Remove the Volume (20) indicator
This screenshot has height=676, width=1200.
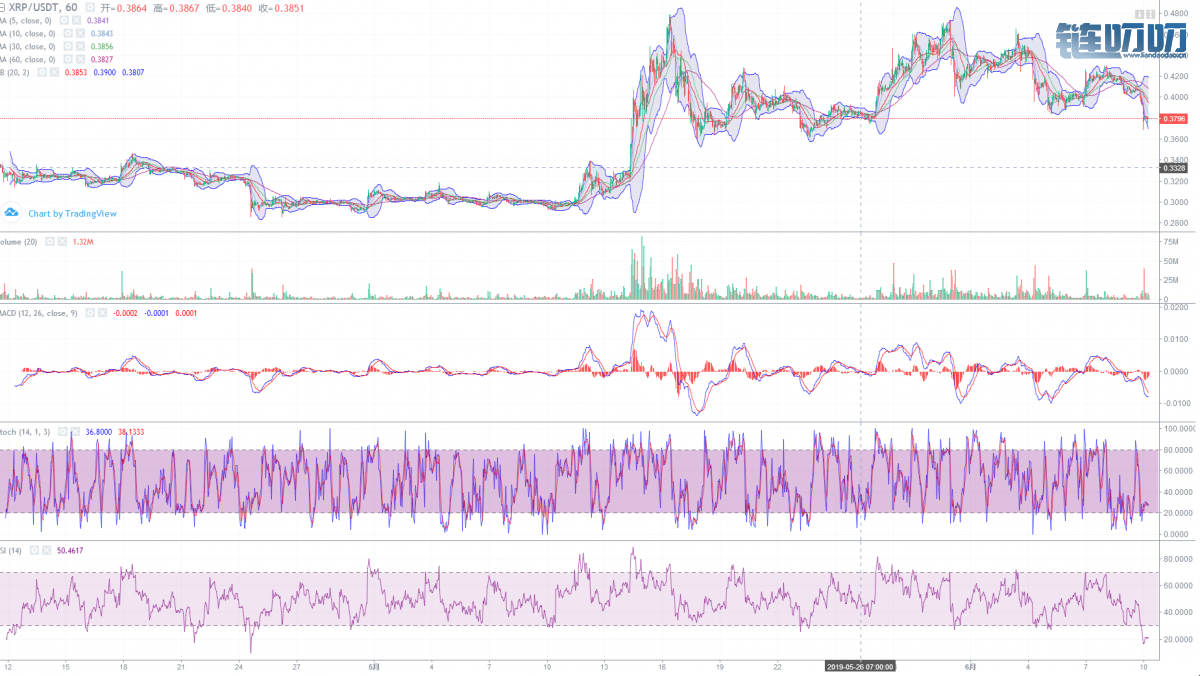click(x=63, y=242)
